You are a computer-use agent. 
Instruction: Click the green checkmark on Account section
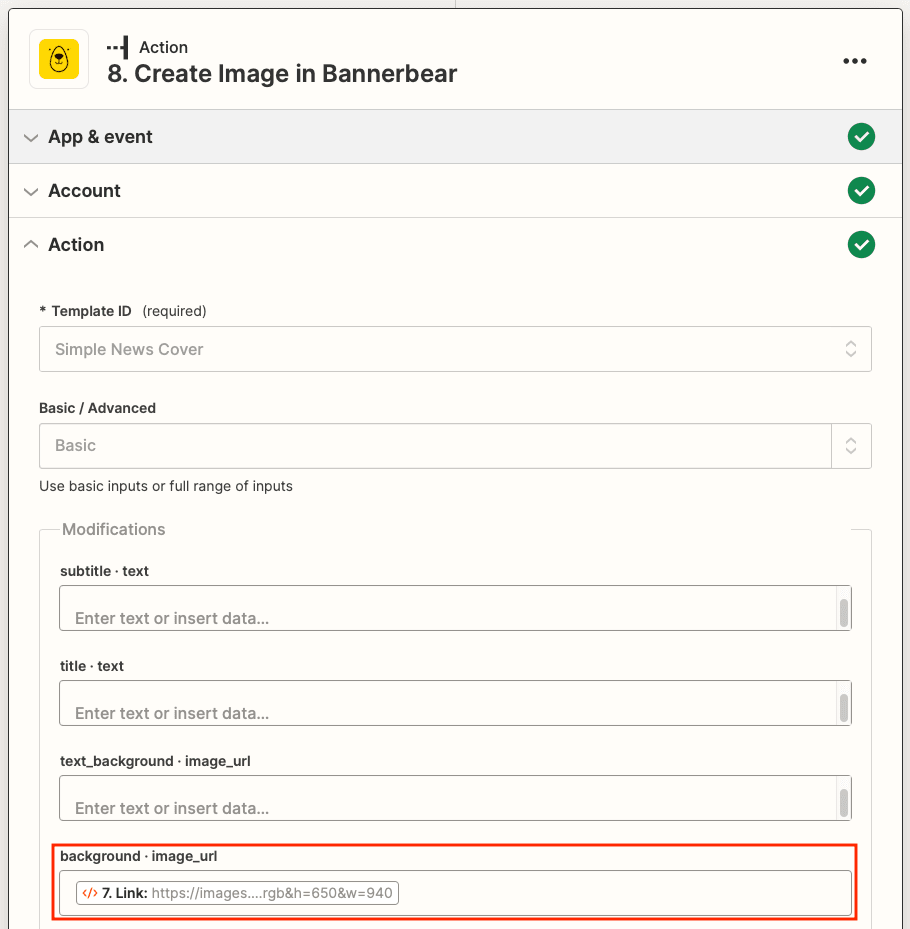click(x=861, y=190)
